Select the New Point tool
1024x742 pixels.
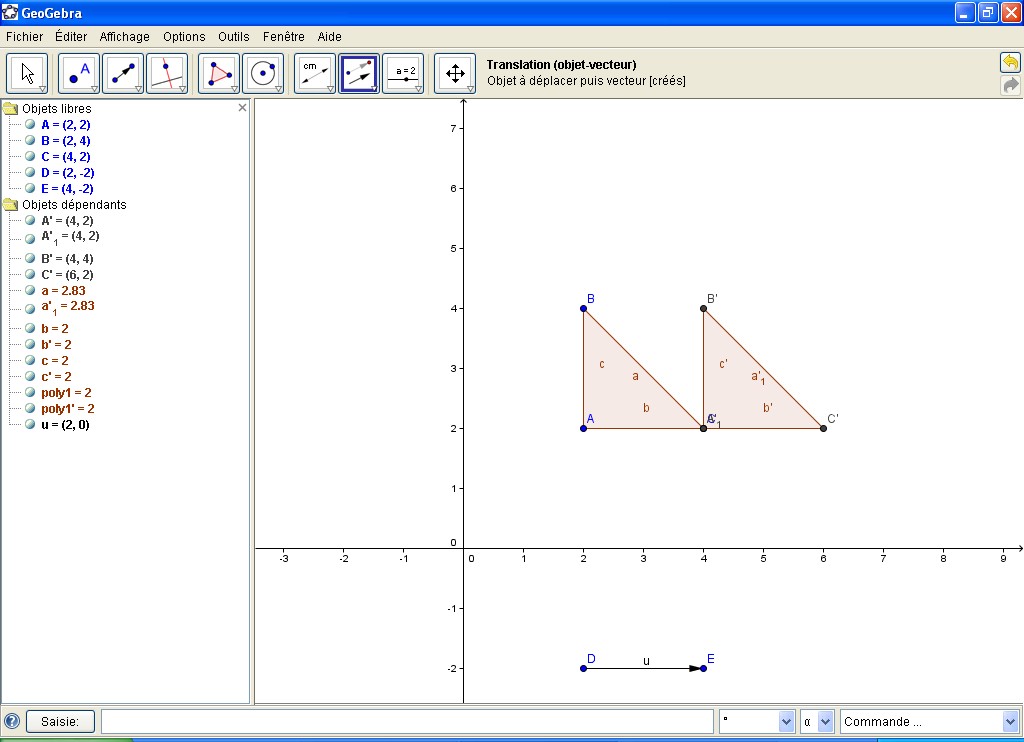tap(79, 73)
